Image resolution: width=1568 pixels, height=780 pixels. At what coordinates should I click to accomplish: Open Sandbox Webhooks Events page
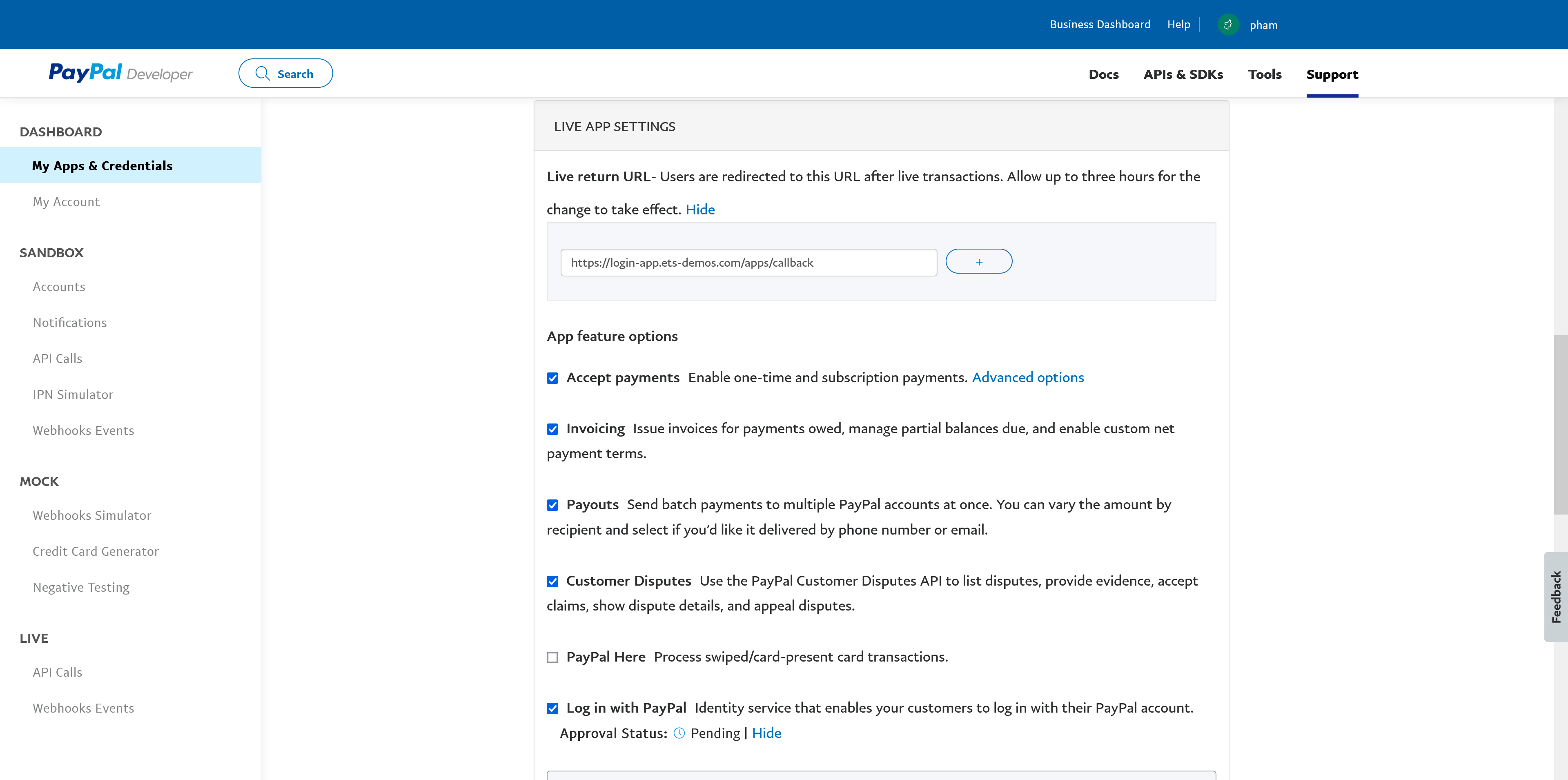[83, 430]
